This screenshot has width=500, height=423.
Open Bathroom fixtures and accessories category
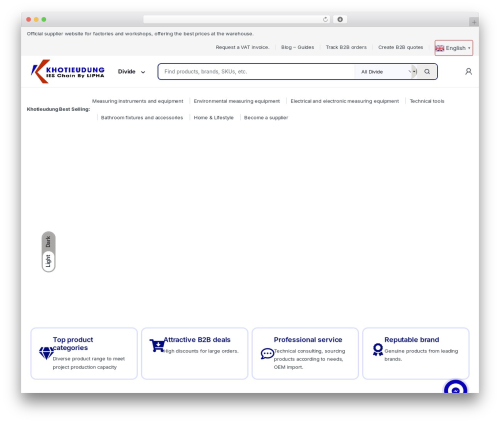tap(142, 118)
